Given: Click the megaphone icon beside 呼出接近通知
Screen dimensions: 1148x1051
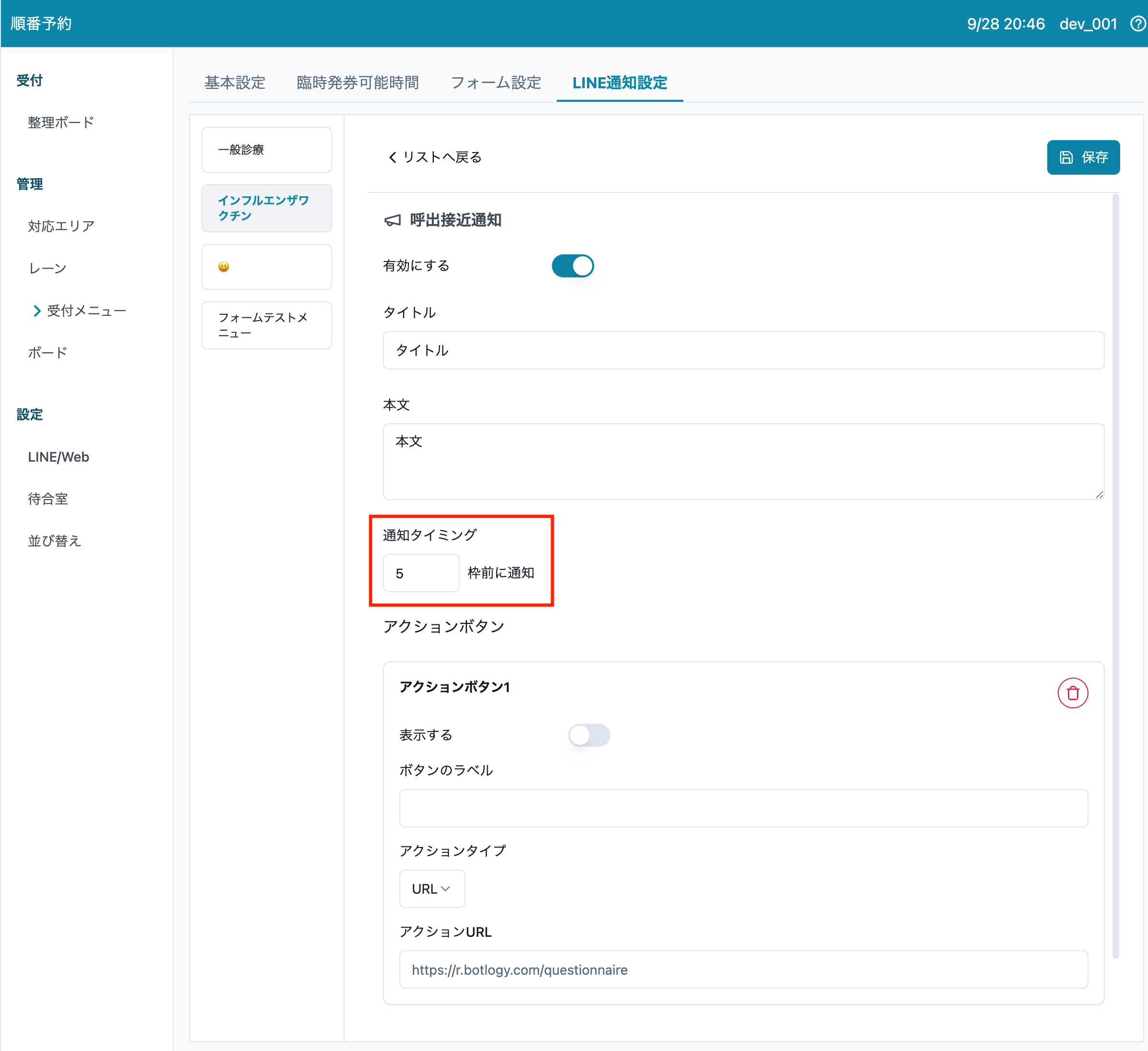Looking at the screenshot, I should click(393, 220).
